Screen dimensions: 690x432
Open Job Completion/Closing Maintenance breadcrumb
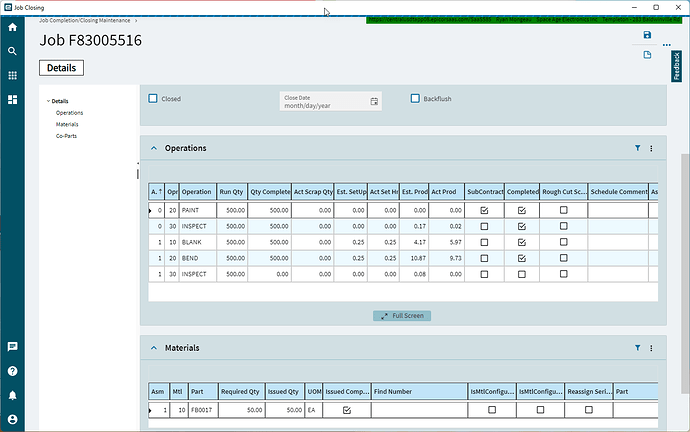pyautogui.click(x=84, y=21)
